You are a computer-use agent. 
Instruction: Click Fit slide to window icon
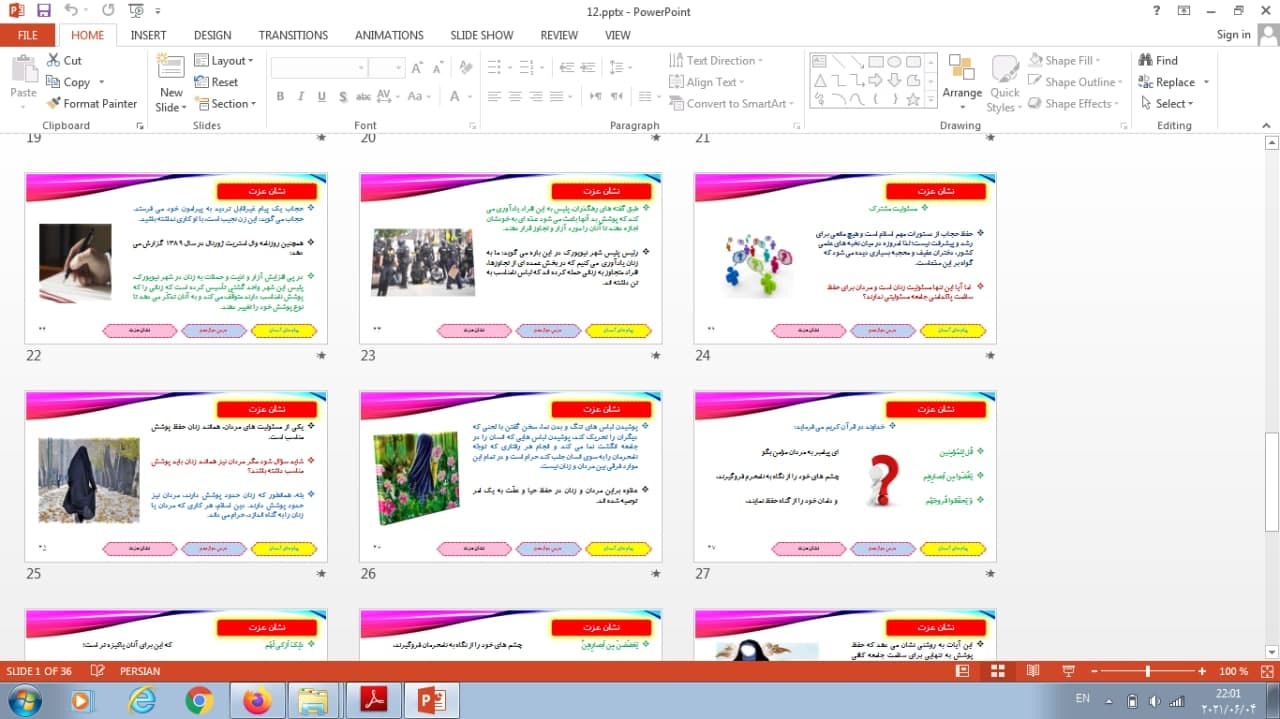[x=1266, y=671]
